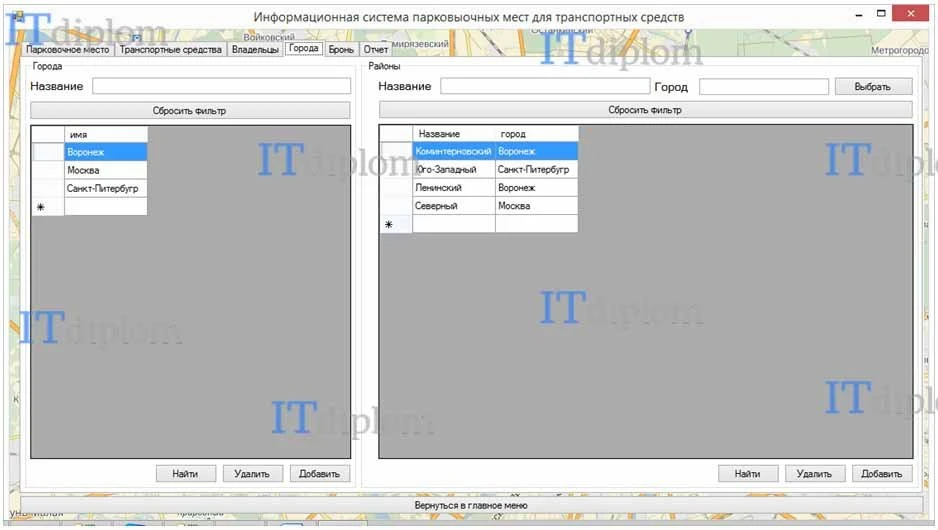The width and height of the screenshot is (938, 530).
Task: Reset the filter in Города panel
Action: pos(190,111)
